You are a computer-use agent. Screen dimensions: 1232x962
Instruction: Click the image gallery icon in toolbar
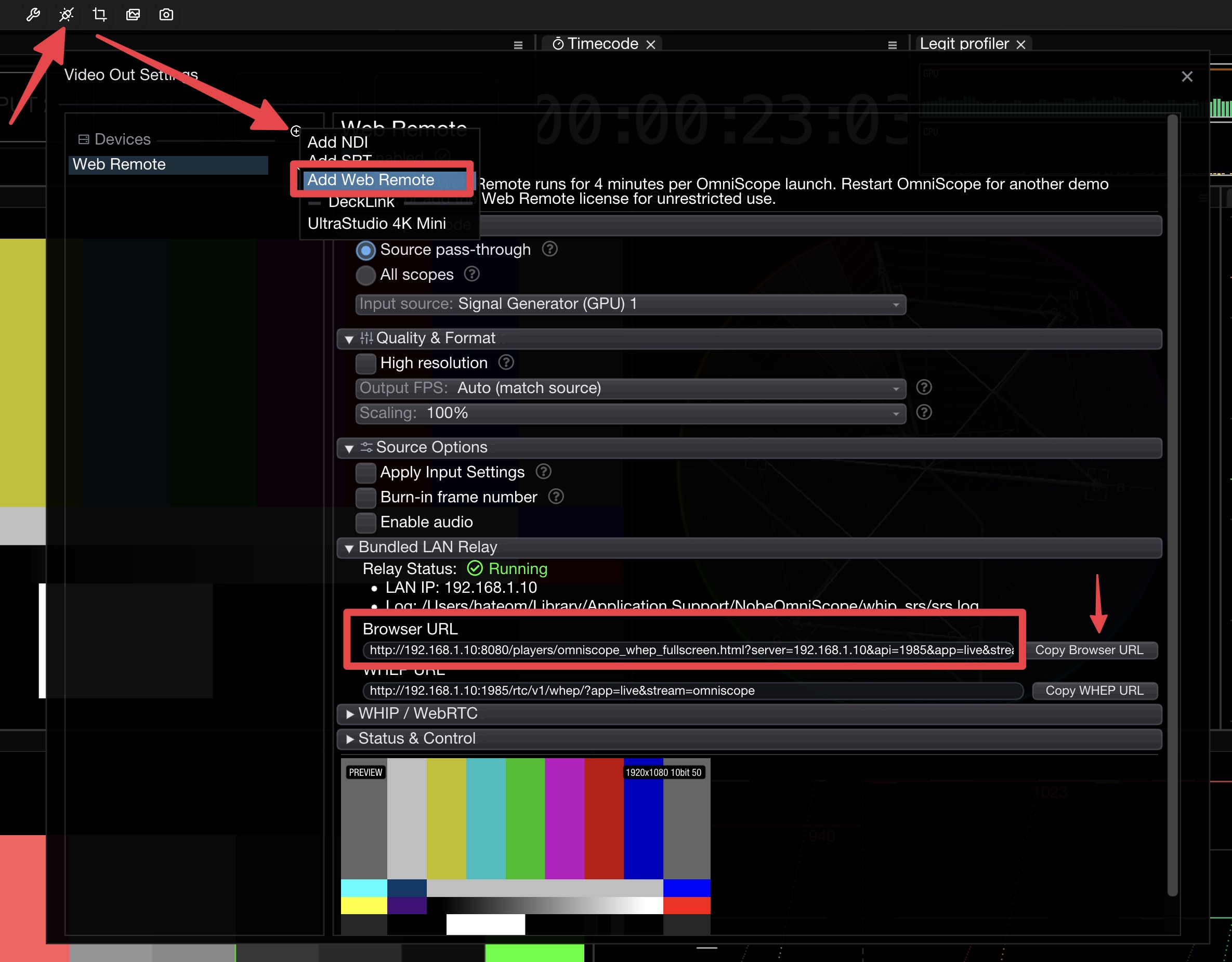click(x=133, y=15)
